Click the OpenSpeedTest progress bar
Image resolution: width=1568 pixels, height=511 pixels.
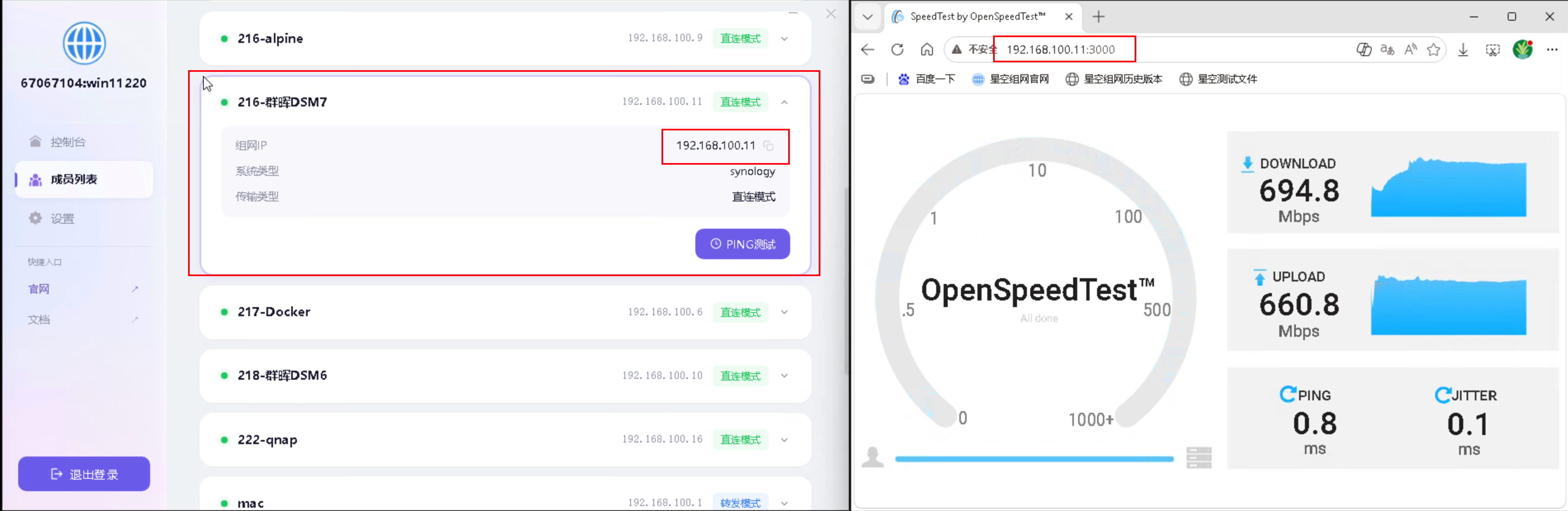[x=1034, y=459]
